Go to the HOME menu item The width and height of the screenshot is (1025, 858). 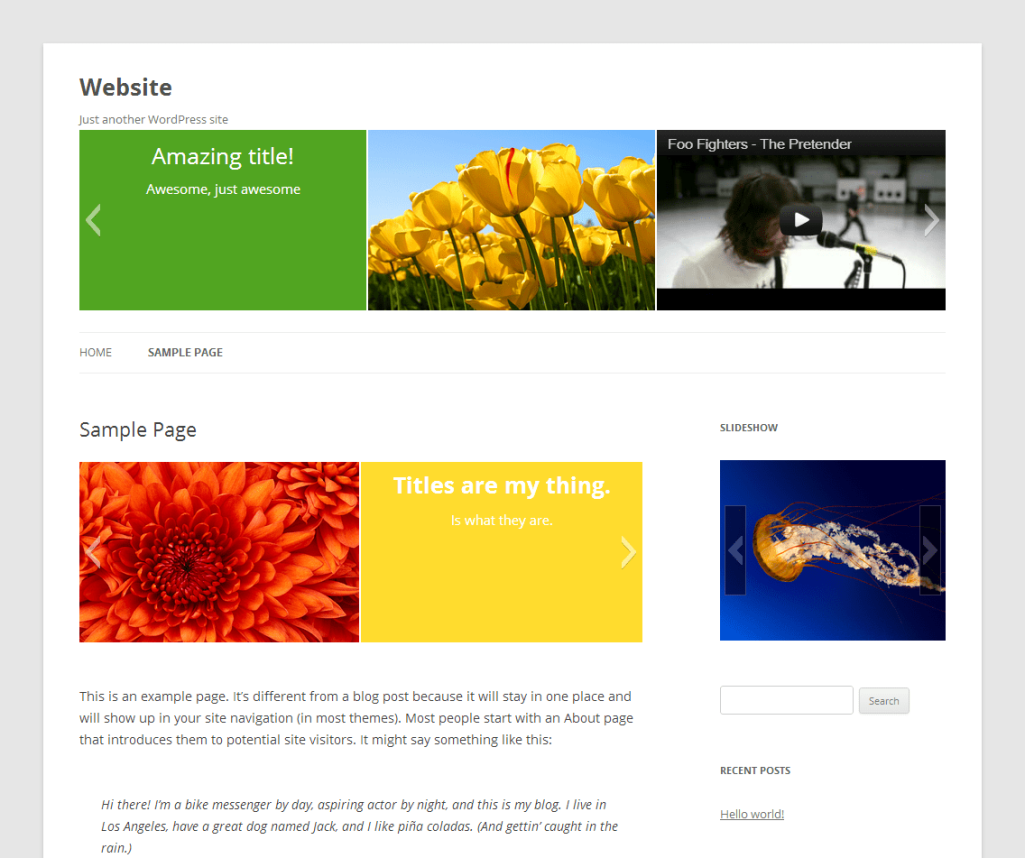(x=95, y=352)
